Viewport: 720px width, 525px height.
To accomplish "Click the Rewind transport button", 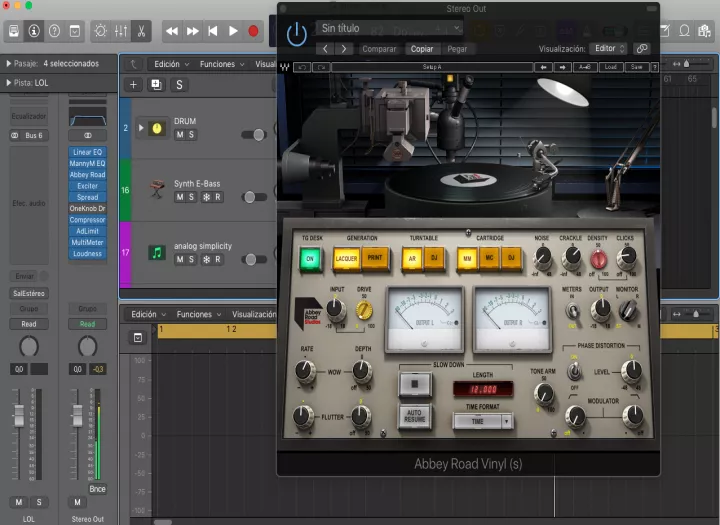I will [x=172, y=31].
